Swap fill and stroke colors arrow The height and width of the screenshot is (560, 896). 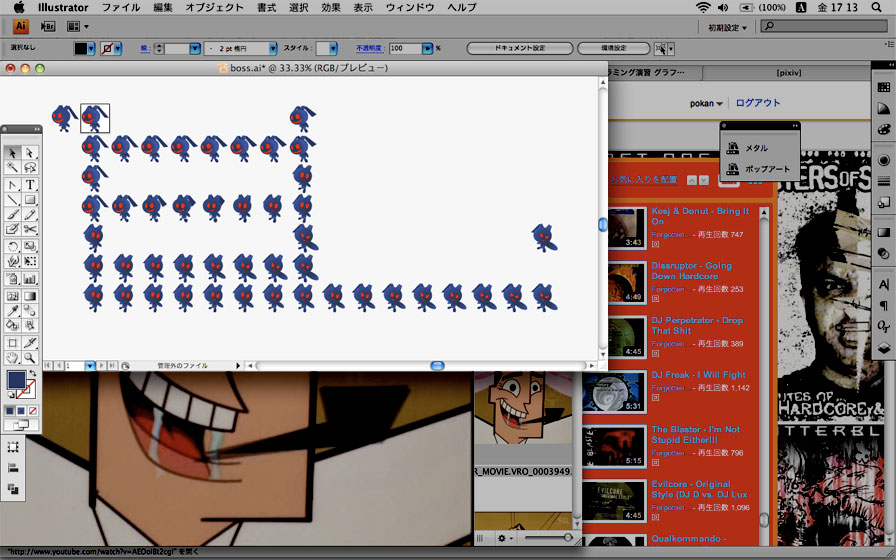pyautogui.click(x=33, y=373)
